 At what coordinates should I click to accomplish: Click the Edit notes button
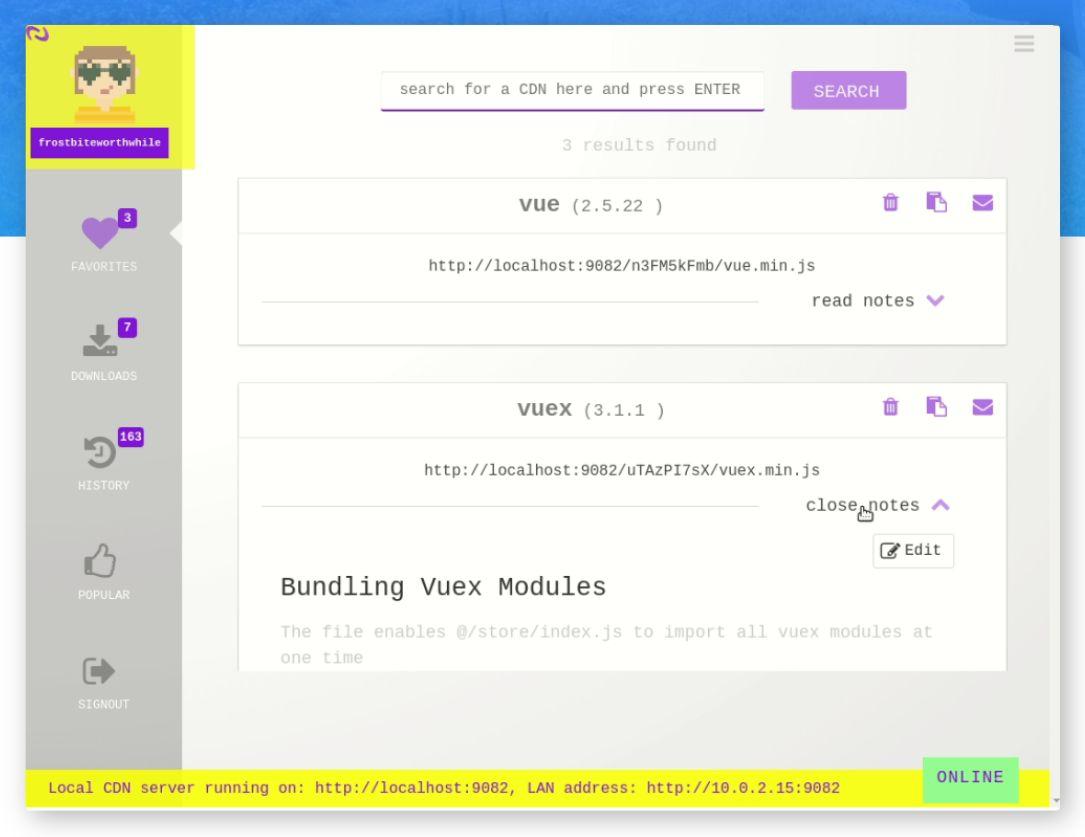tap(913, 551)
